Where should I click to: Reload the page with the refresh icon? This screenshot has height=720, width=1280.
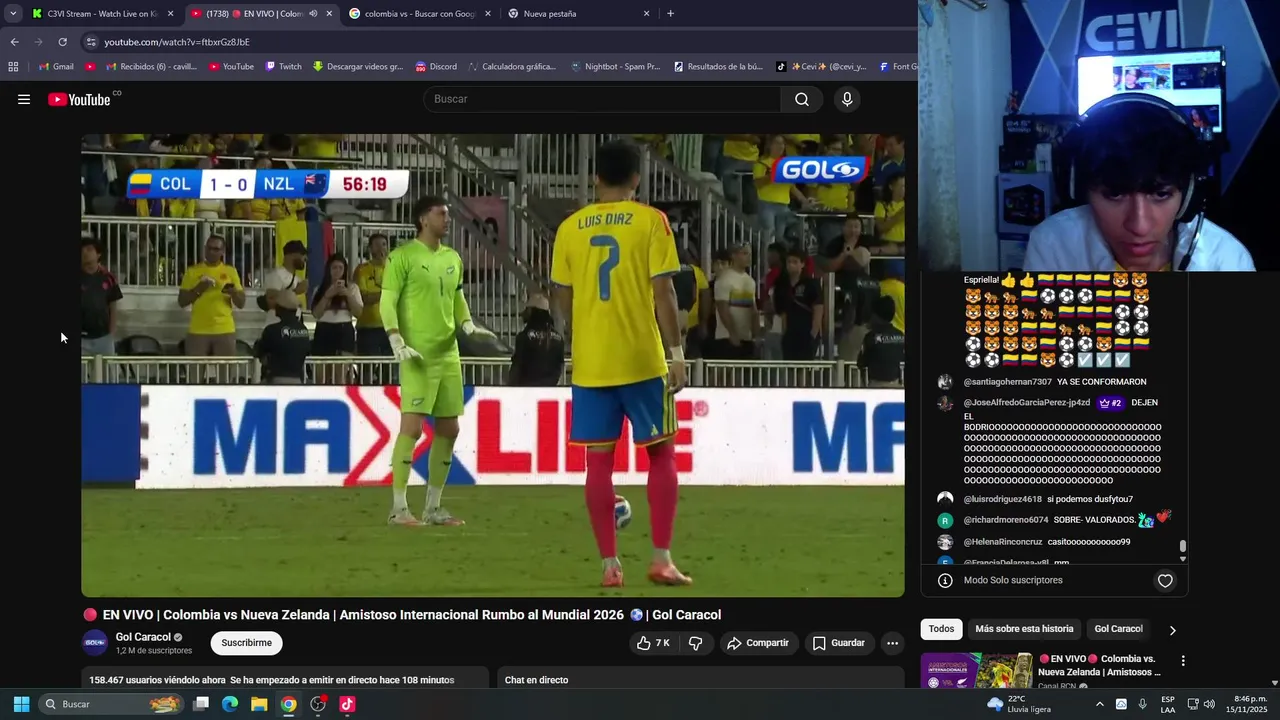pyautogui.click(x=62, y=42)
